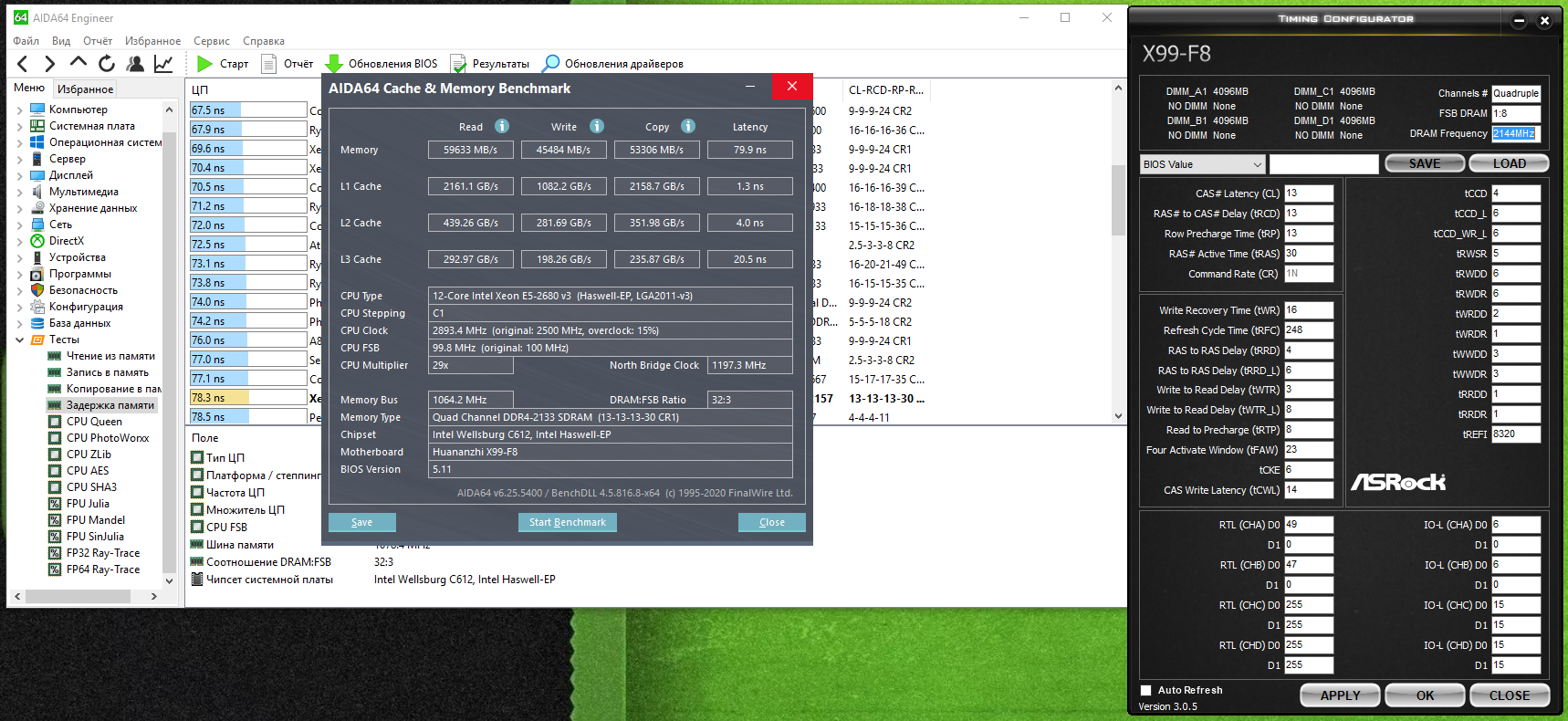This screenshot has width=1568, height=721.
Task: Expand the Дисплей tree node
Action: 20,175
